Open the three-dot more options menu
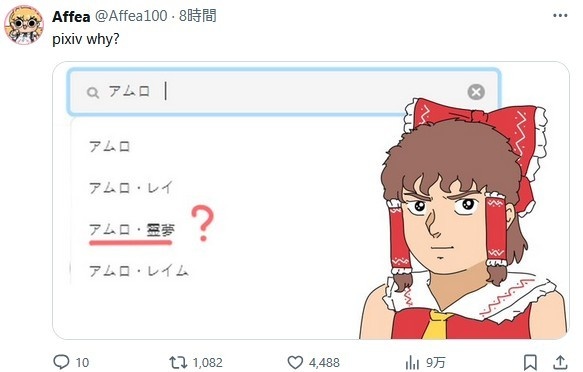The width and height of the screenshot is (583, 372). click(x=560, y=16)
